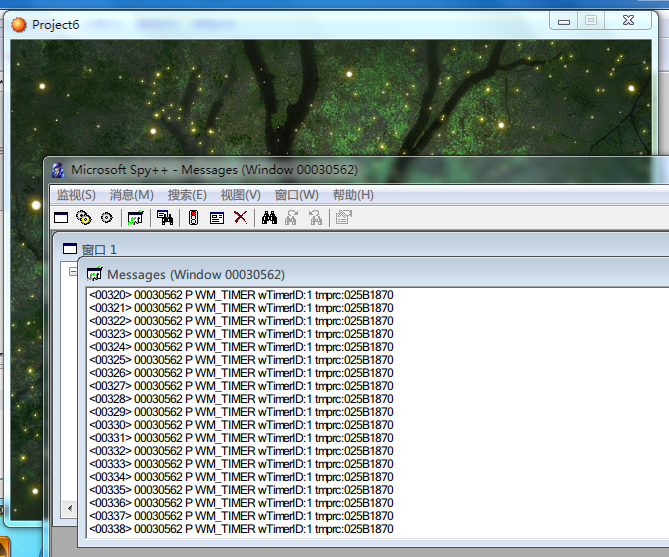Select message line <00322>

point(241,321)
